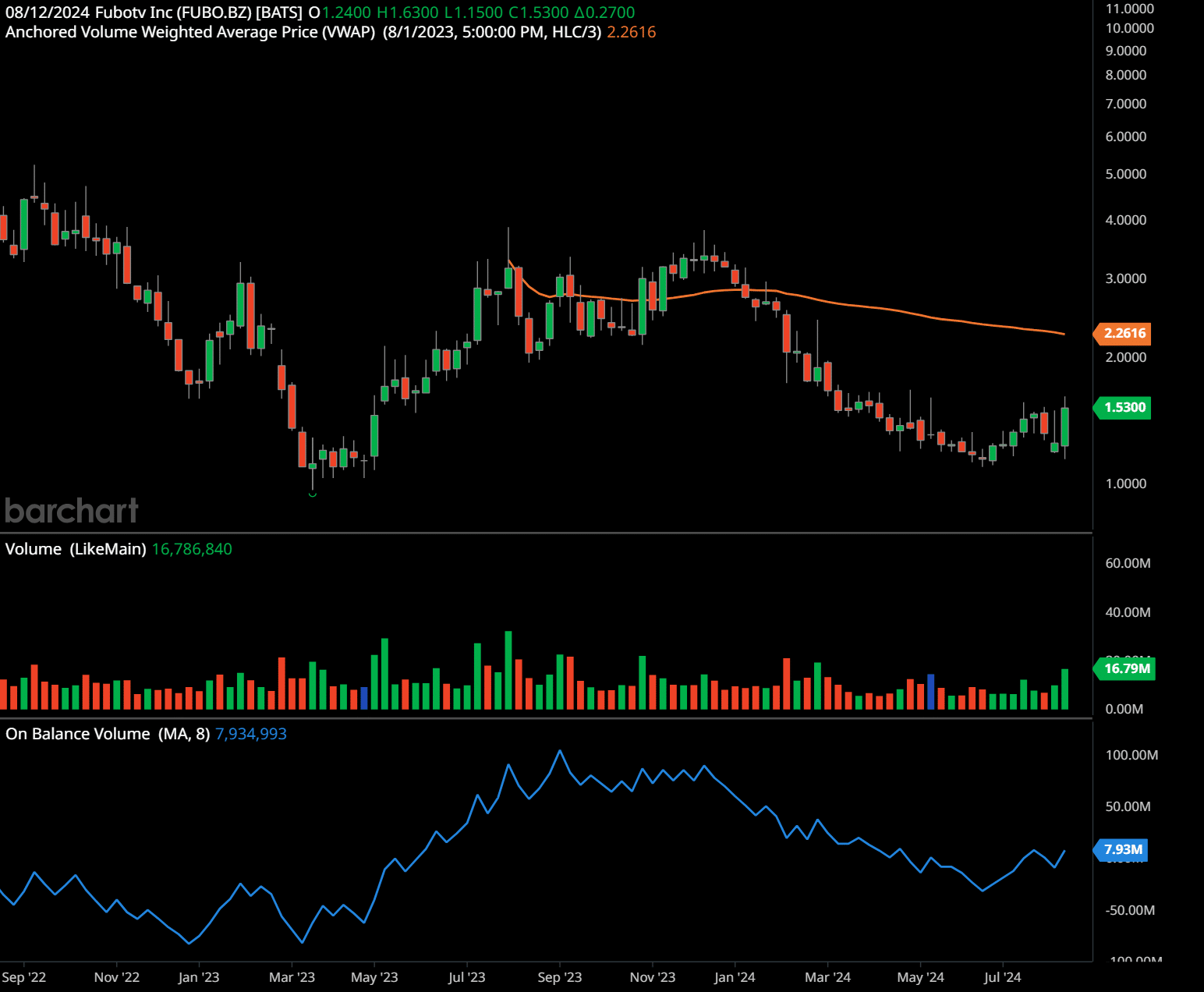Viewport: 1204px width, 992px height.
Task: Click the Jan '23 time axis label
Action: (x=199, y=977)
